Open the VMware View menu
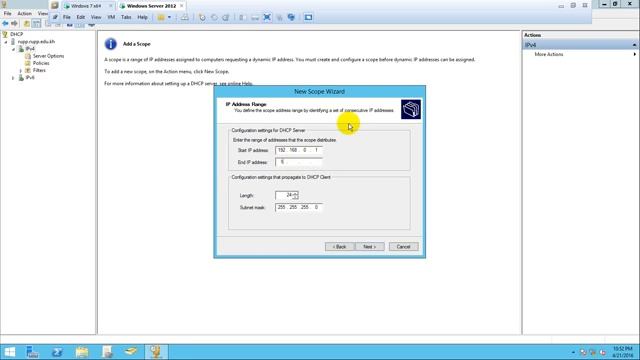Image resolution: width=640 pixels, height=360 pixels. pos(96,17)
